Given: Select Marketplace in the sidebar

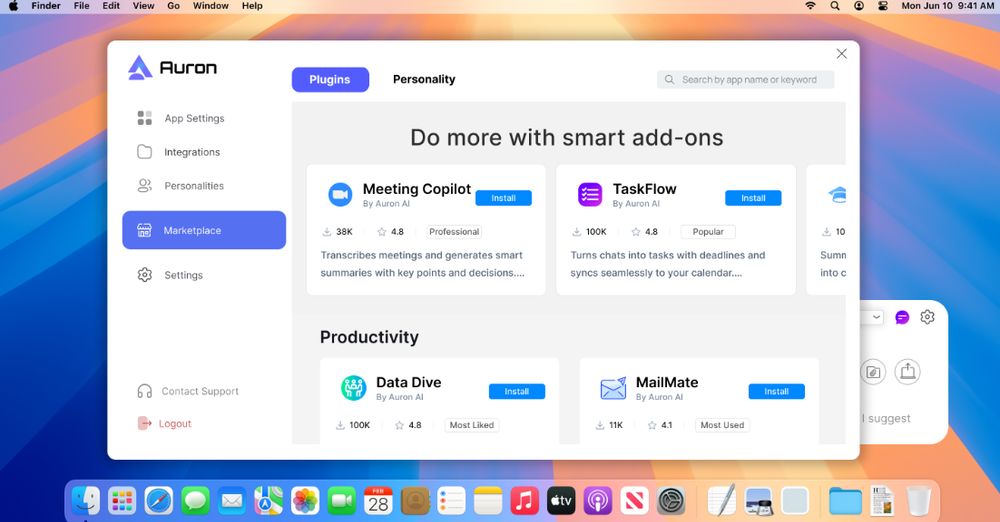Looking at the screenshot, I should coord(204,230).
